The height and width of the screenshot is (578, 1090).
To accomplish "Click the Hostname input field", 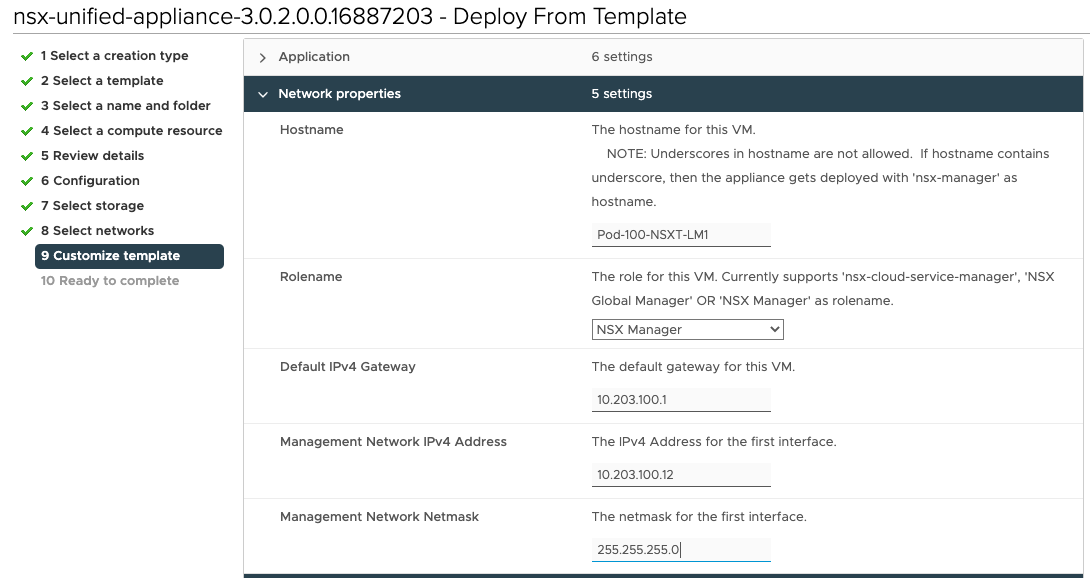I will [x=681, y=235].
